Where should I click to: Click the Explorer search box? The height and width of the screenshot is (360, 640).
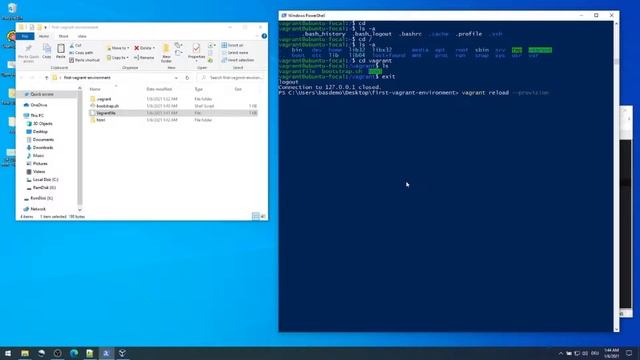tap(231, 78)
